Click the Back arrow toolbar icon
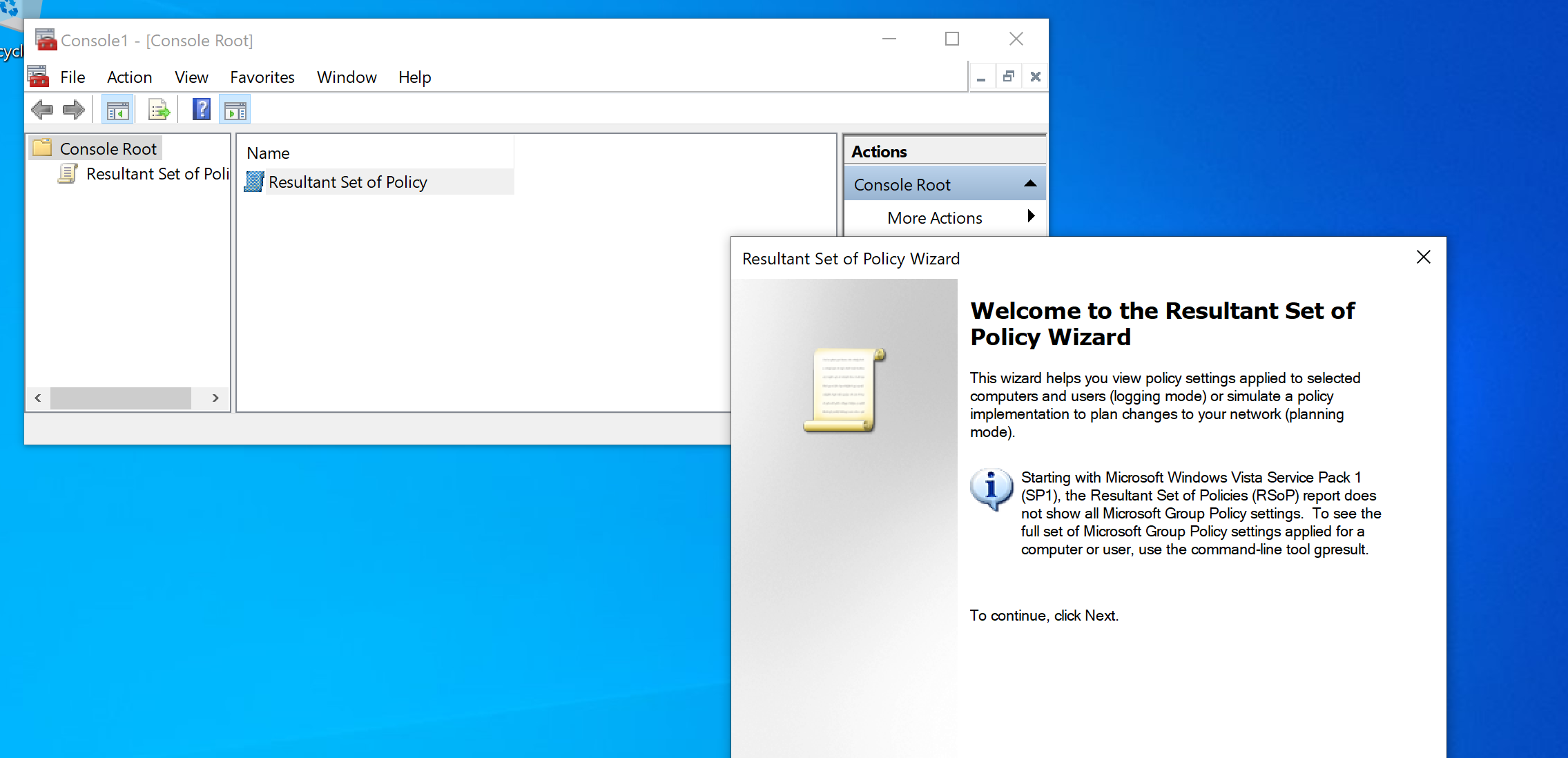 pos(42,110)
